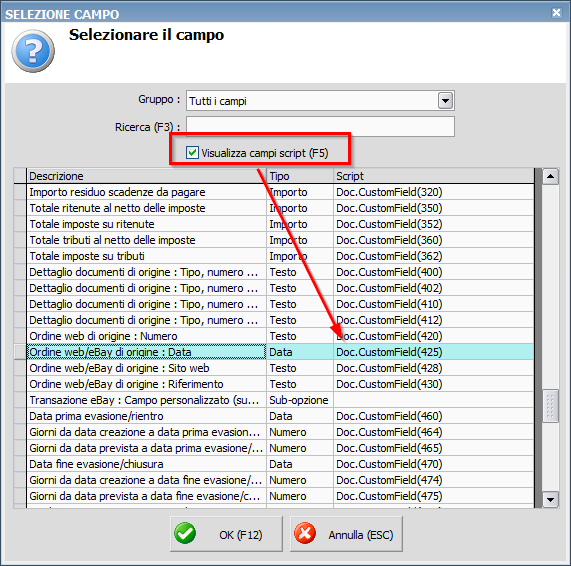Focus the Ricerca (F3) search field
The width and height of the screenshot is (571, 566).
click(320, 127)
